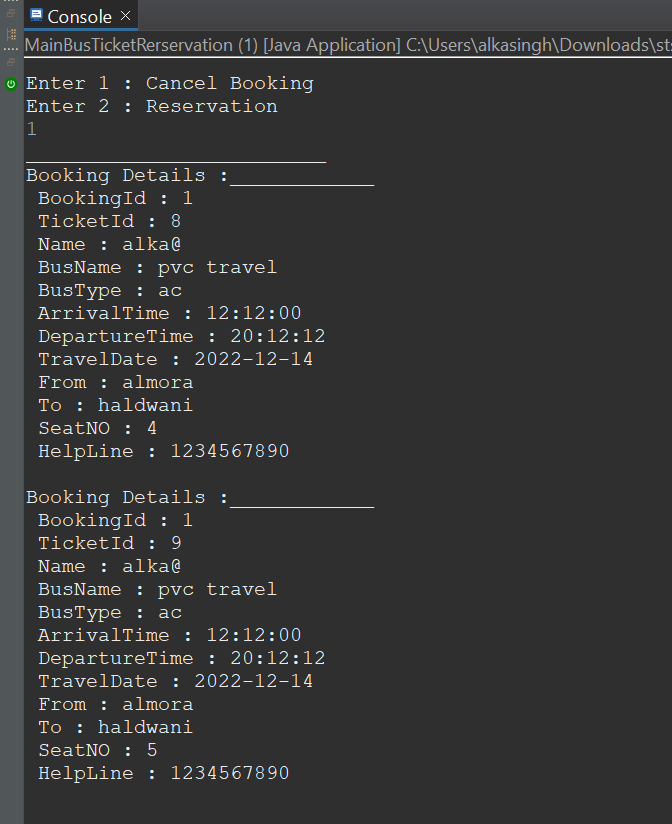Viewport: 672px width, 824px height.
Task: Click the BusName : pvc travel line
Action: pyautogui.click(x=155, y=266)
